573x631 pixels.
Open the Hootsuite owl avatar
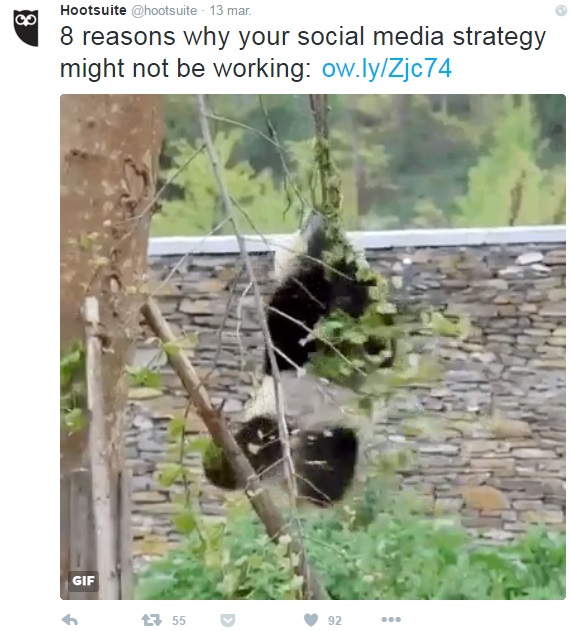[x=26, y=28]
